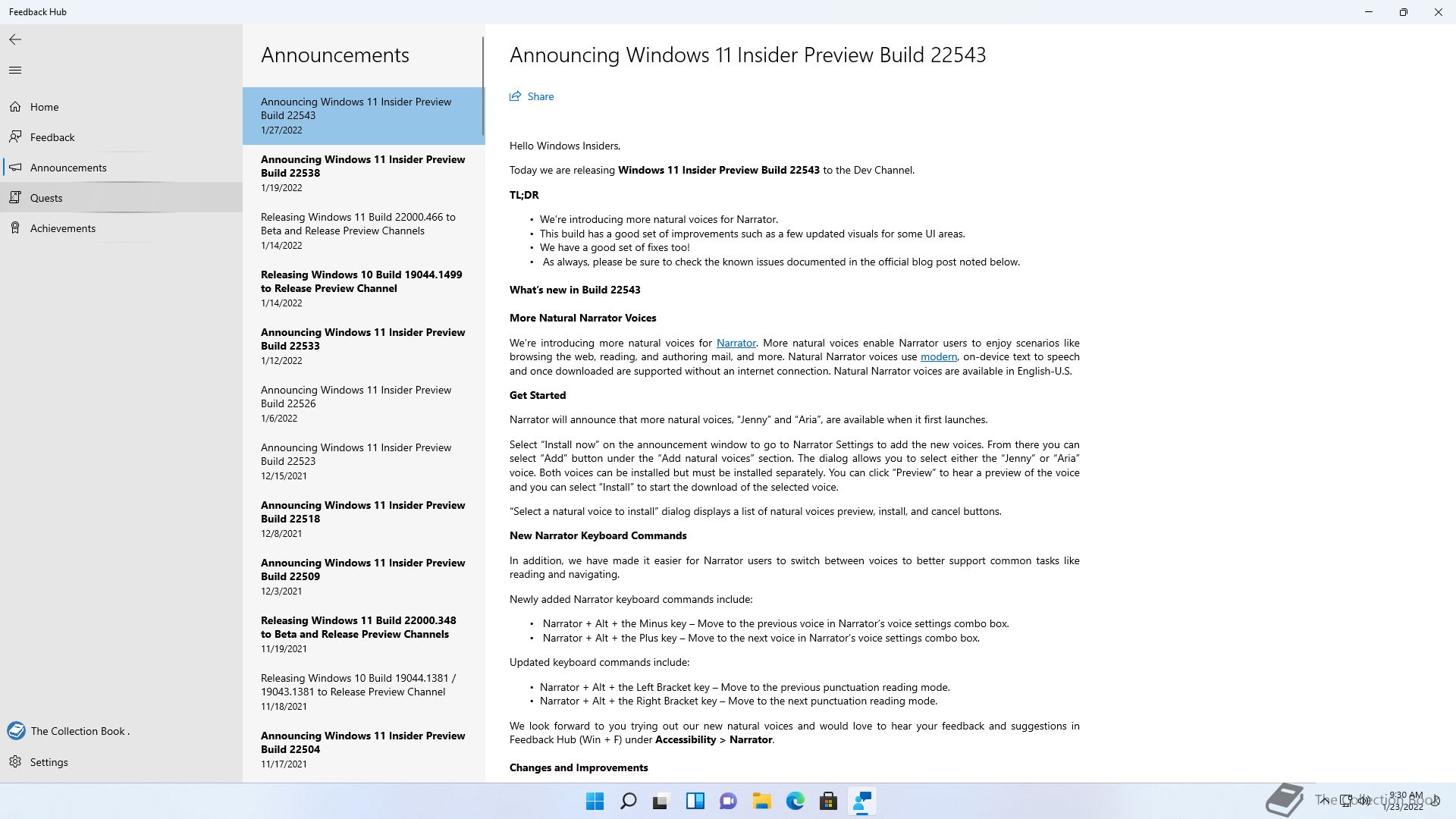The height and width of the screenshot is (819, 1456).
Task: Go back using the back arrow
Action: point(15,39)
